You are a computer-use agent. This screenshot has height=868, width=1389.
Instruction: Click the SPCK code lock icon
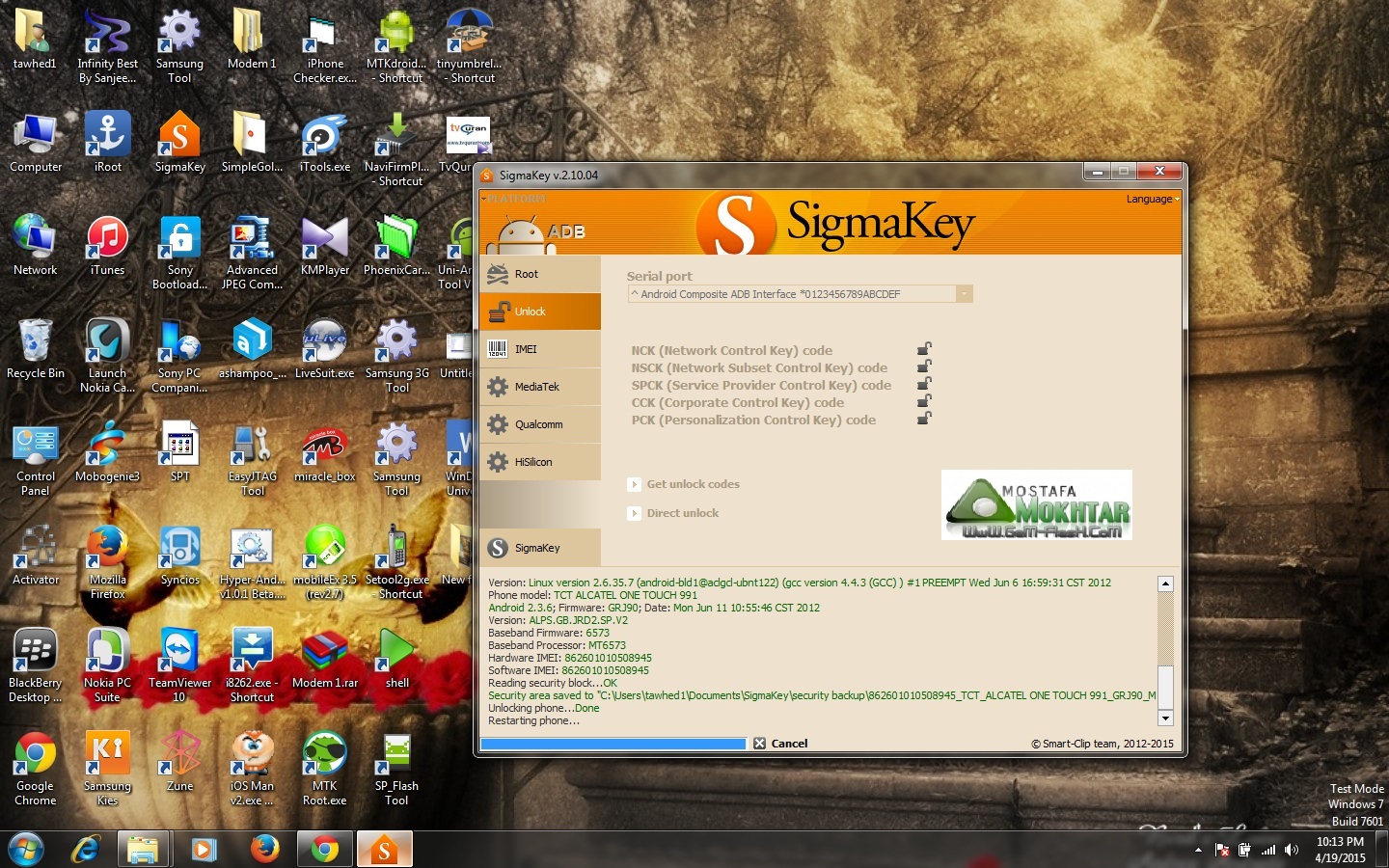point(924,384)
